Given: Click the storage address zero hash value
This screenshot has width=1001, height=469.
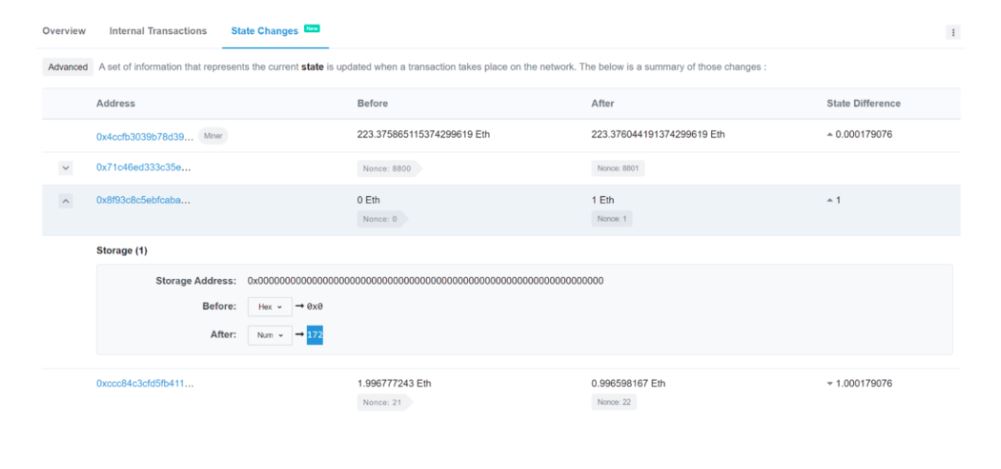Looking at the screenshot, I should point(425,281).
